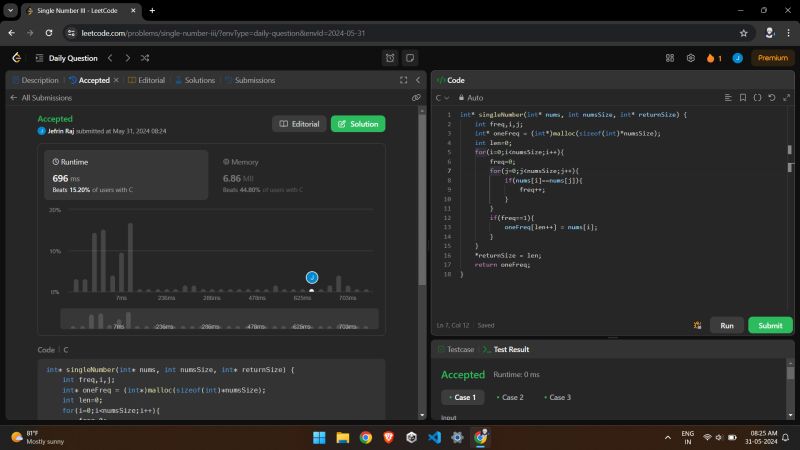800x450 pixels.
Task: Switch to the Submissions tab
Action: point(250,80)
